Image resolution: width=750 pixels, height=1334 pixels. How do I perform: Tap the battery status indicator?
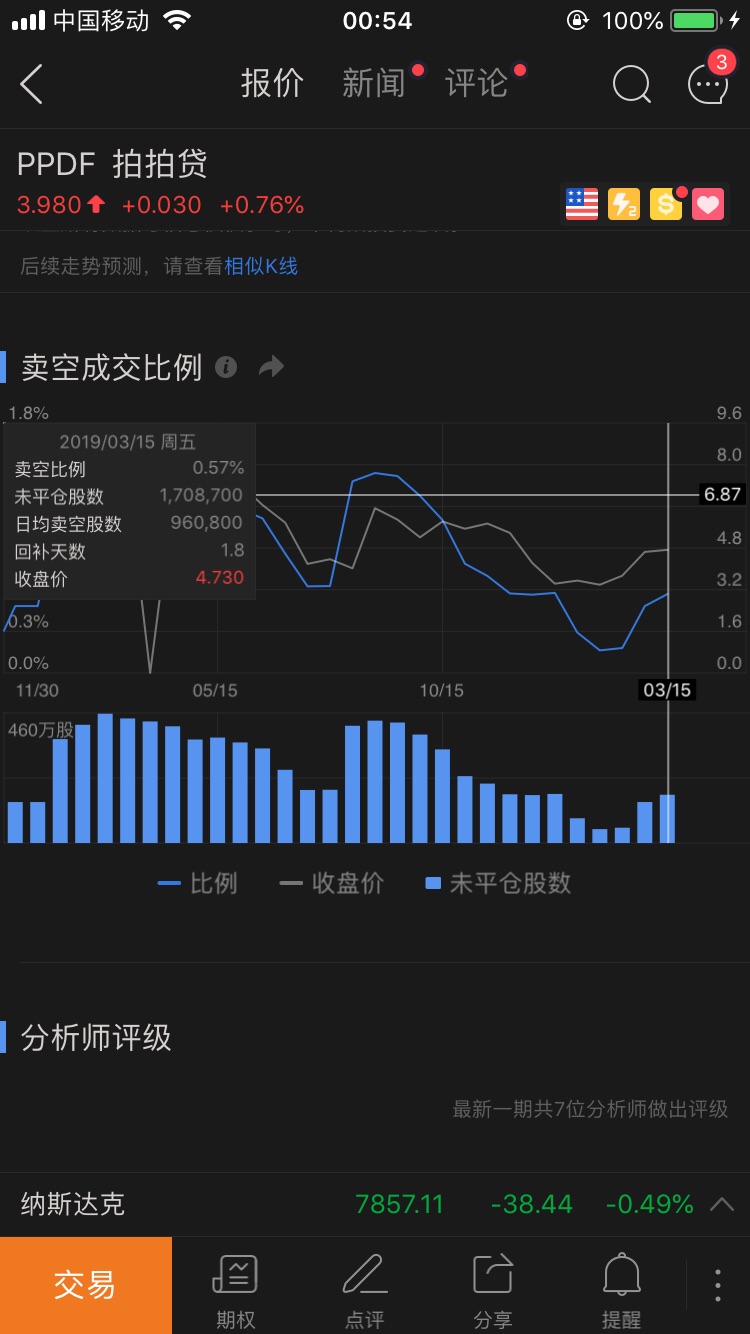(x=695, y=20)
